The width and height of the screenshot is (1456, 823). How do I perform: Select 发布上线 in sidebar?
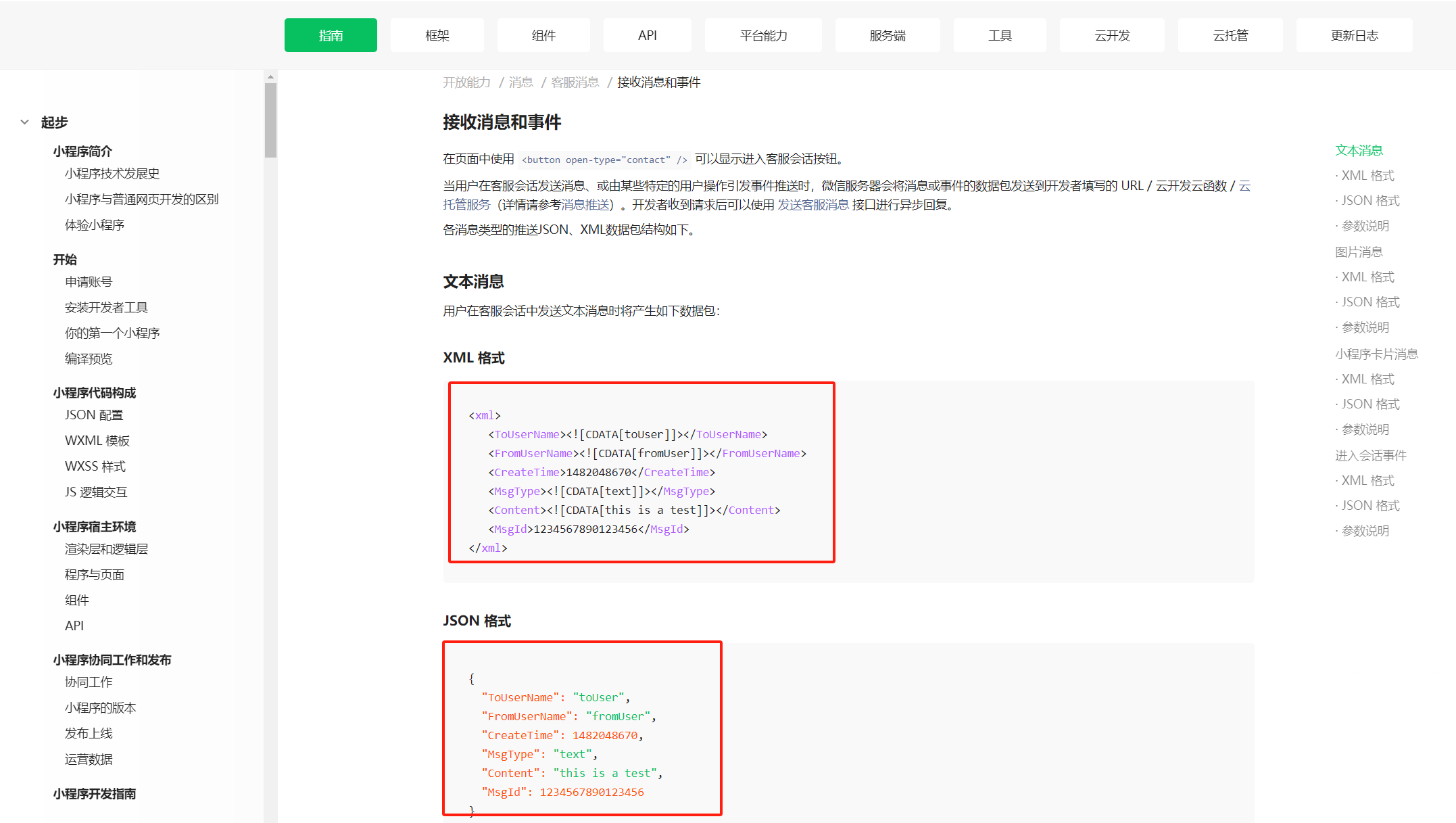[89, 734]
